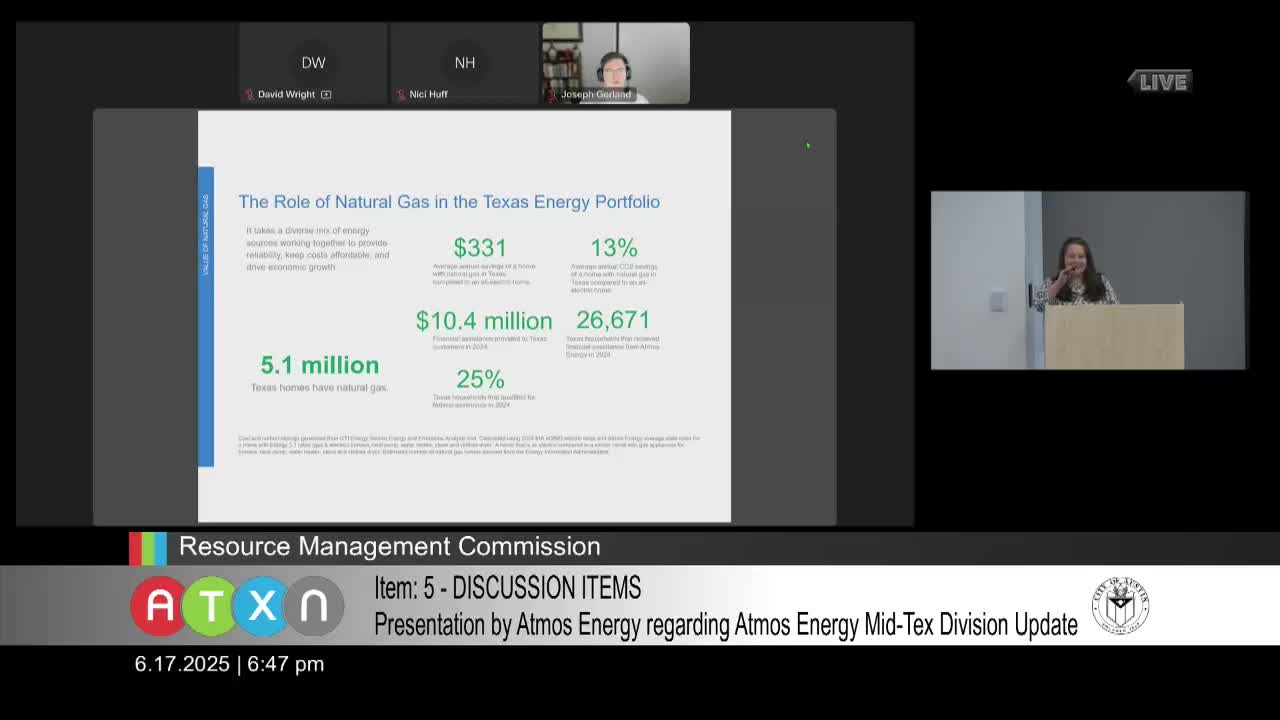Viewport: 1280px width, 720px height.
Task: Click the 'Texas homes have natural gas' caption
Action: [319, 388]
